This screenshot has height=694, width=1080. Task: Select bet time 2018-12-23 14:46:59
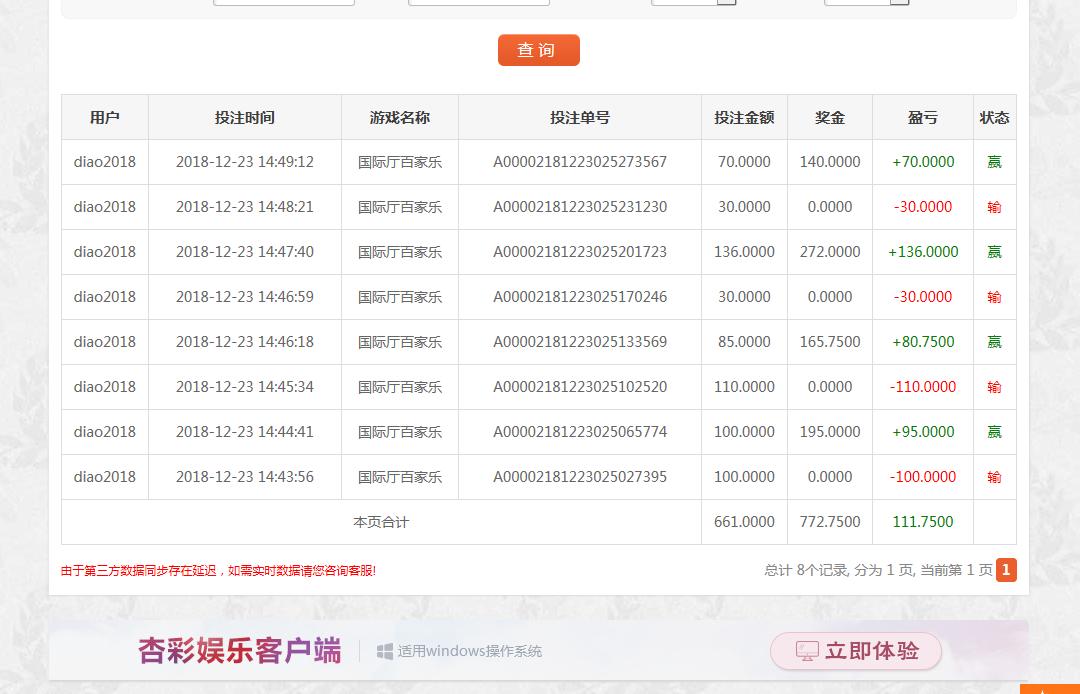point(245,297)
